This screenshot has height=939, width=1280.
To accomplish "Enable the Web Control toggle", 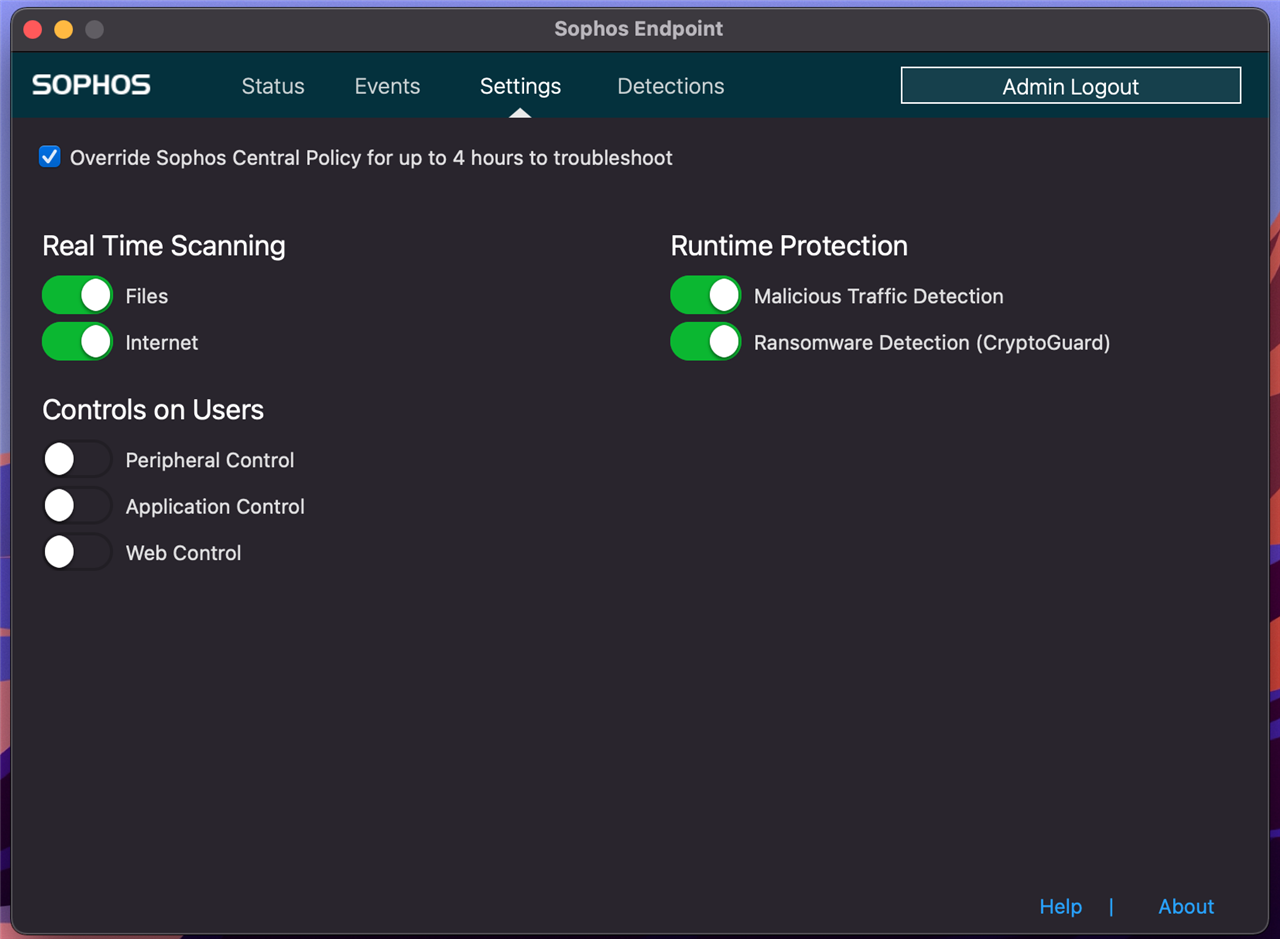I will (77, 552).
